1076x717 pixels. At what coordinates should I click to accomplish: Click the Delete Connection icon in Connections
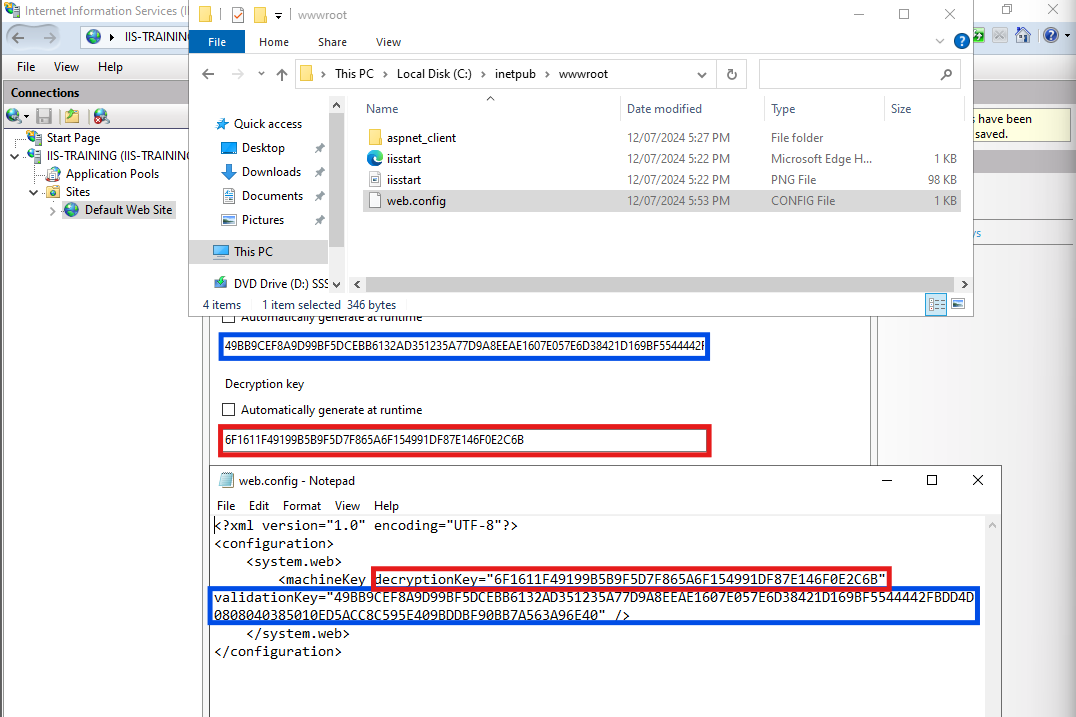101,116
